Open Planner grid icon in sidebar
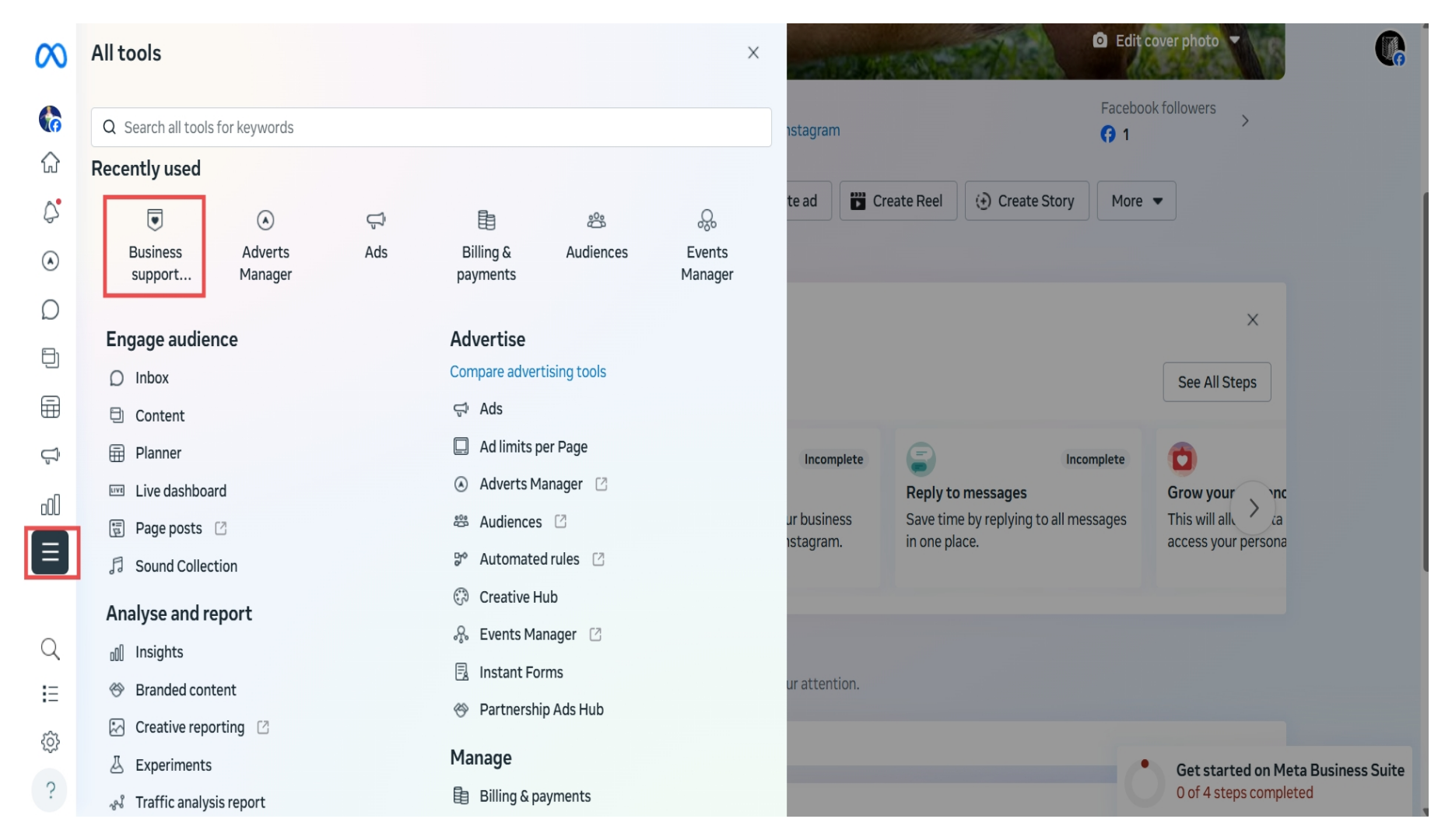Image resolution: width=1452 pixels, height=840 pixels. click(x=50, y=407)
